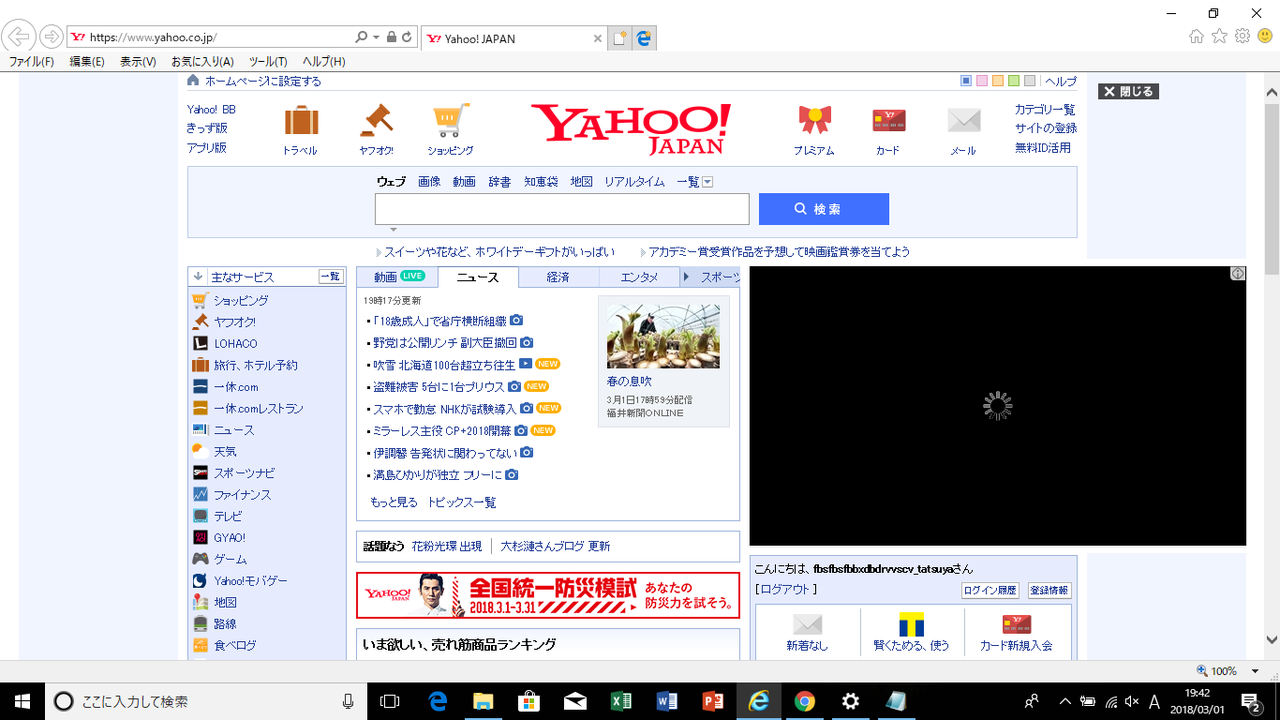Click the weather icon next to 天気
Screen dimensions: 1280x720
(200, 451)
